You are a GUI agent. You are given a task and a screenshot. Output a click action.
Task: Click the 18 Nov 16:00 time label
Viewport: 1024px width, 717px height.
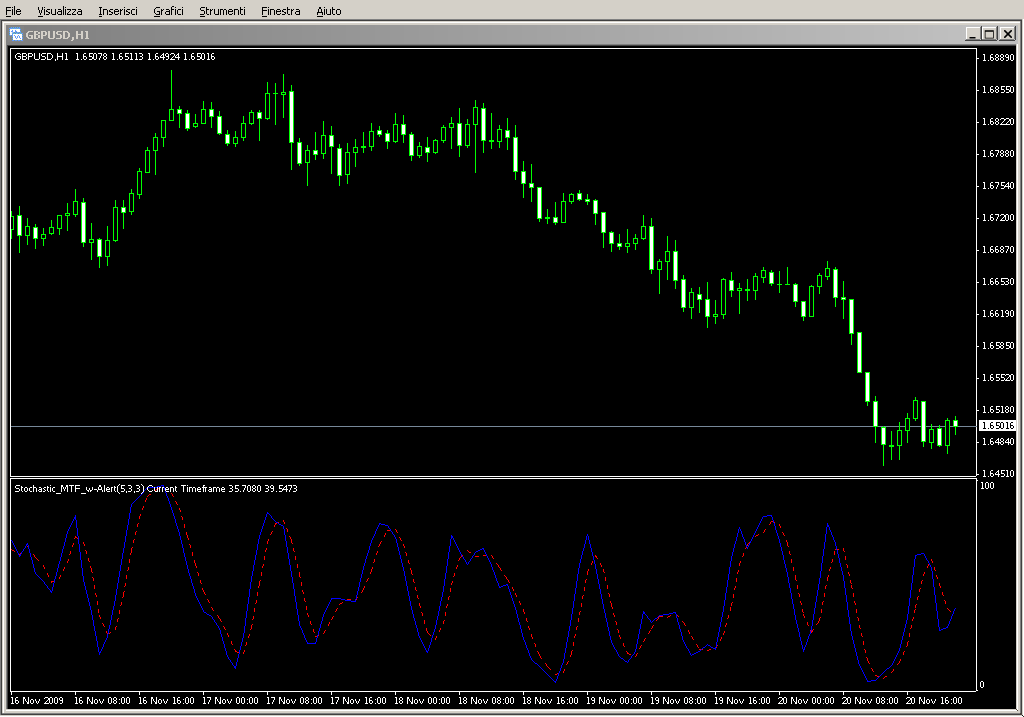coord(550,701)
